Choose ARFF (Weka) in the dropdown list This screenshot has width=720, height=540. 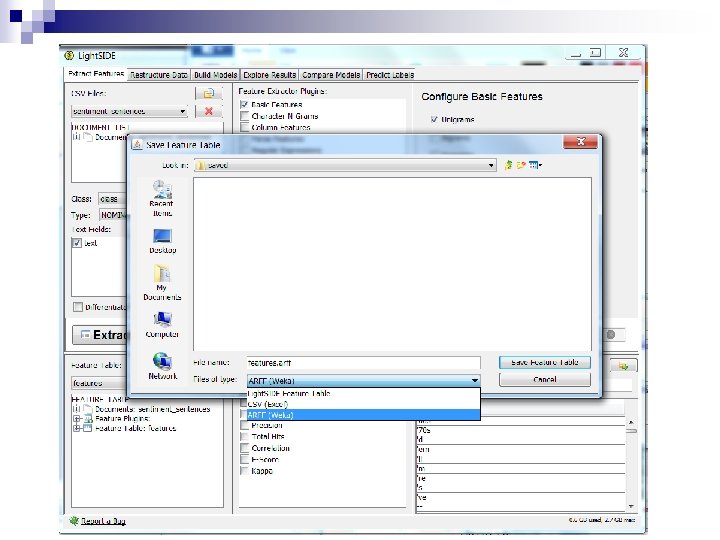pyautogui.click(x=363, y=415)
